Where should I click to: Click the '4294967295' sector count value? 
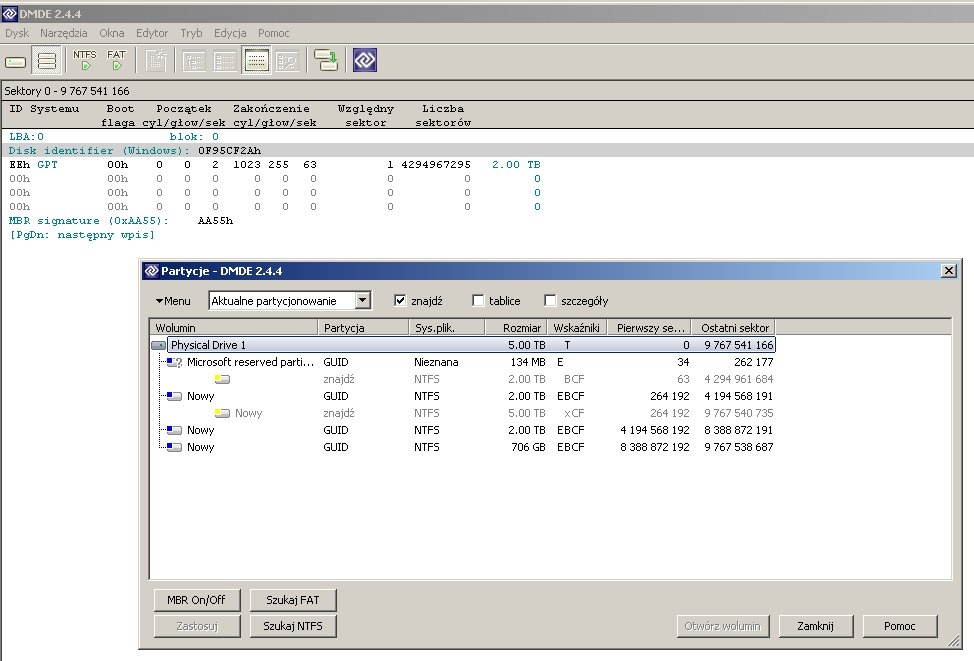click(x=436, y=165)
